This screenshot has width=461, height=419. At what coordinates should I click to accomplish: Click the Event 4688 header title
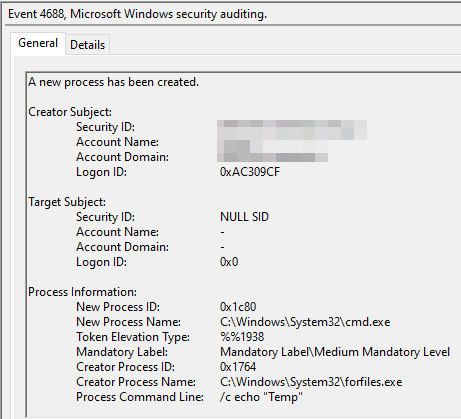(137, 14)
